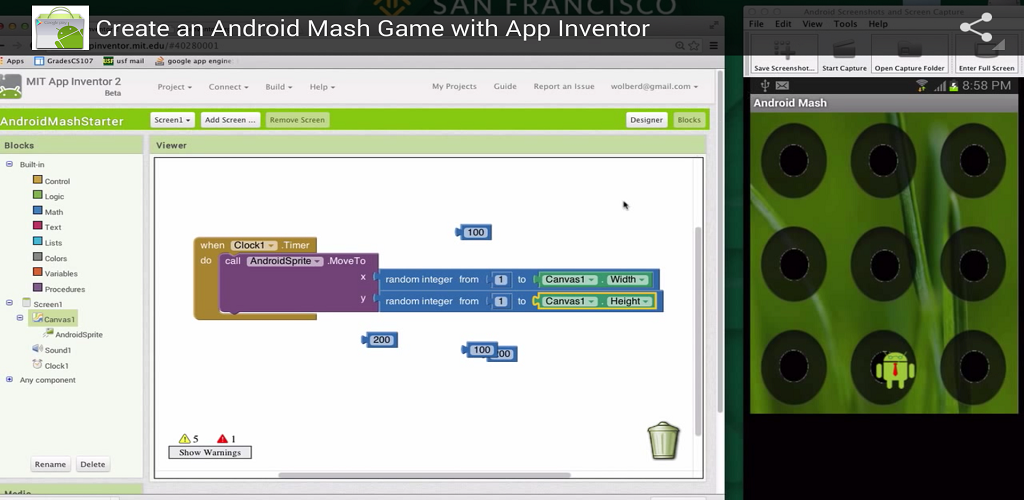The width and height of the screenshot is (1024, 500).
Task: Open the Help menu in App Inventor
Action: pyautogui.click(x=322, y=87)
